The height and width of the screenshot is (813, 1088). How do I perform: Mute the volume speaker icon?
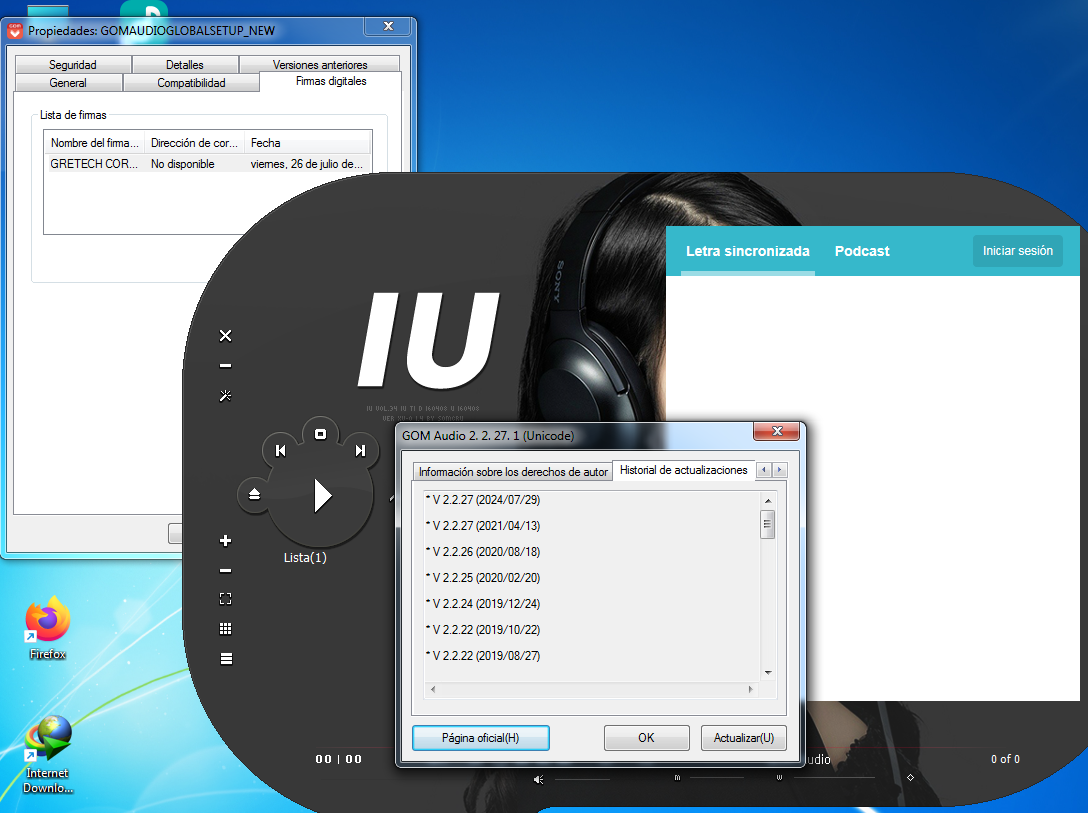[539, 779]
